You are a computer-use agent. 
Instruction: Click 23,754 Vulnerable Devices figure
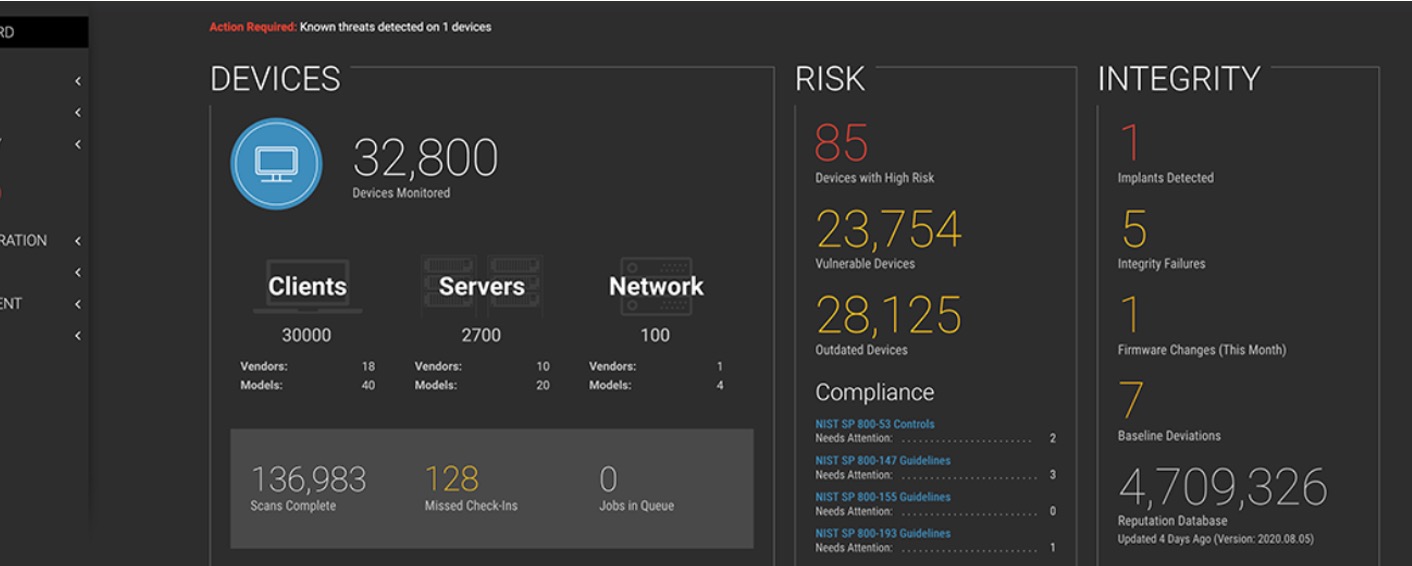click(889, 229)
